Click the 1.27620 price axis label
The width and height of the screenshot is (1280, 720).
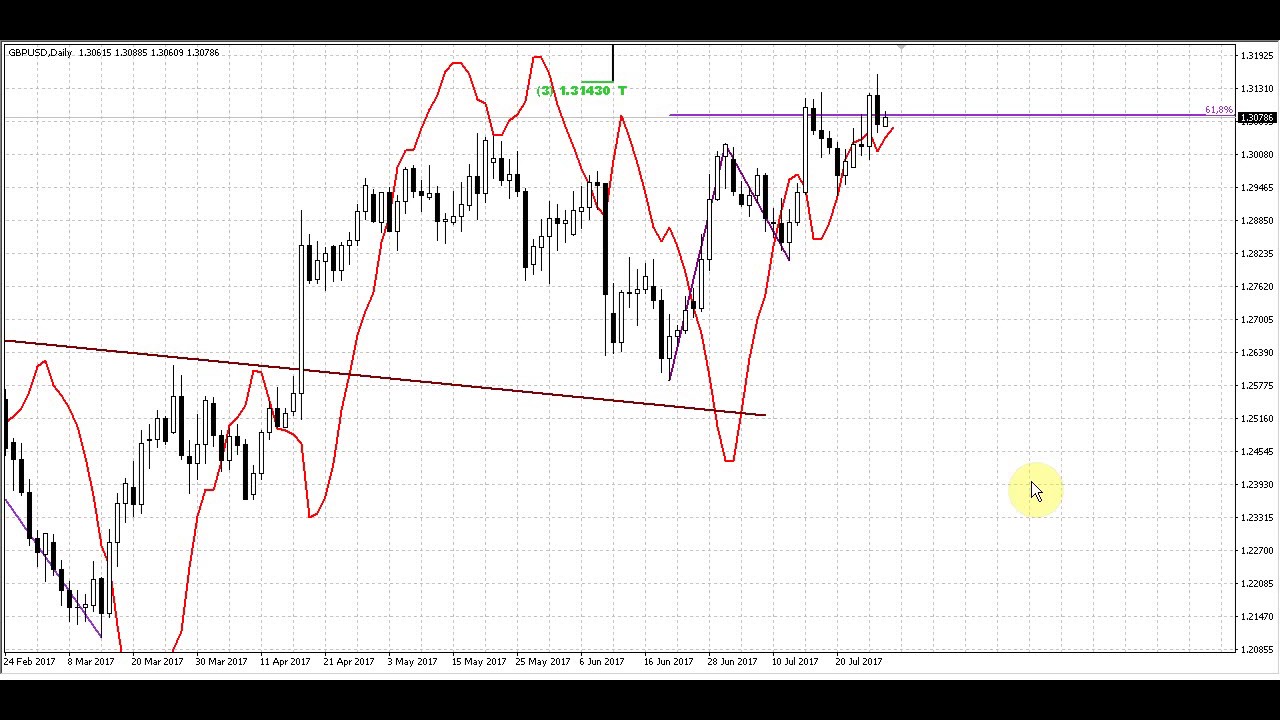[x=1257, y=287]
